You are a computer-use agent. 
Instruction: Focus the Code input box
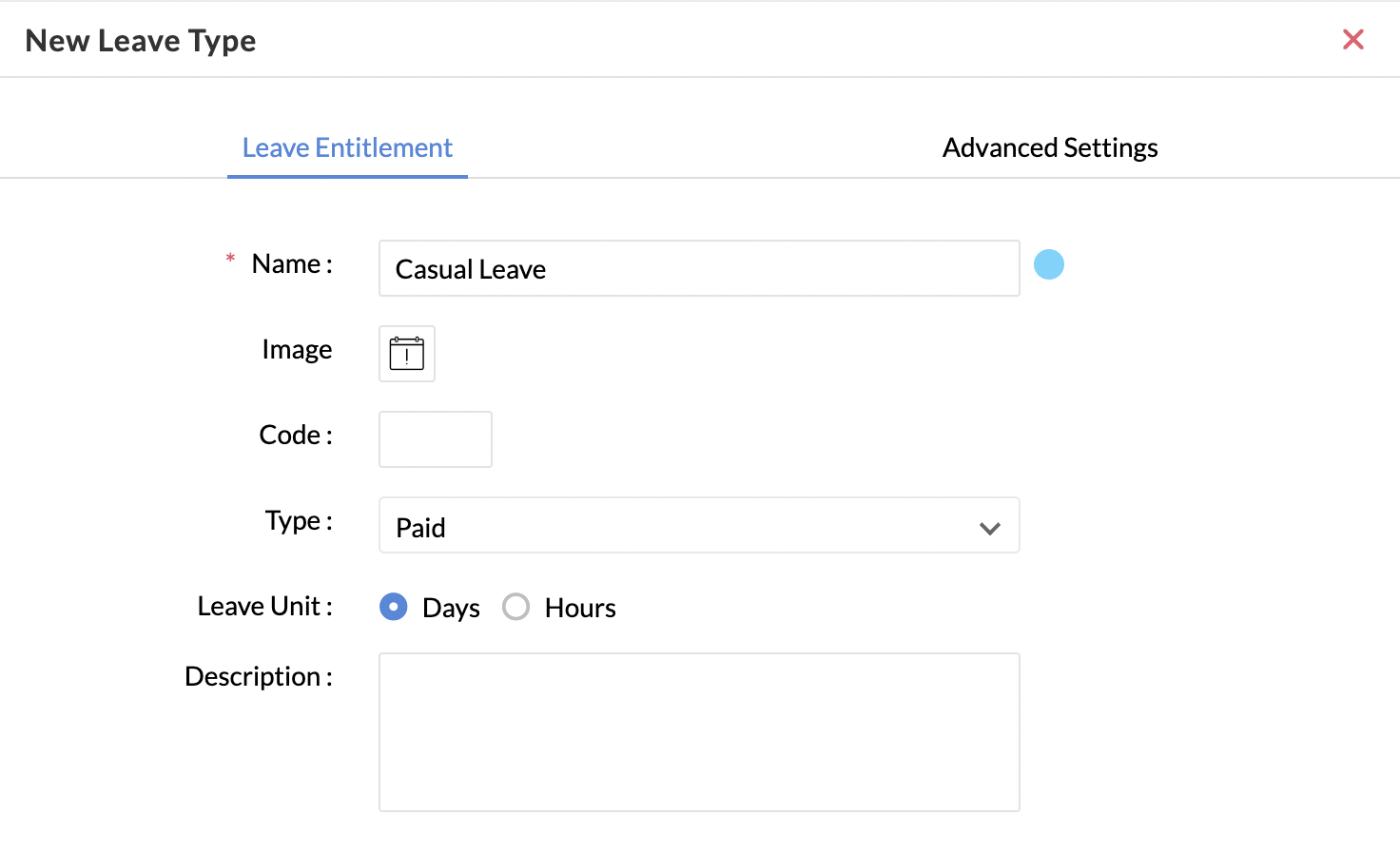click(x=435, y=439)
